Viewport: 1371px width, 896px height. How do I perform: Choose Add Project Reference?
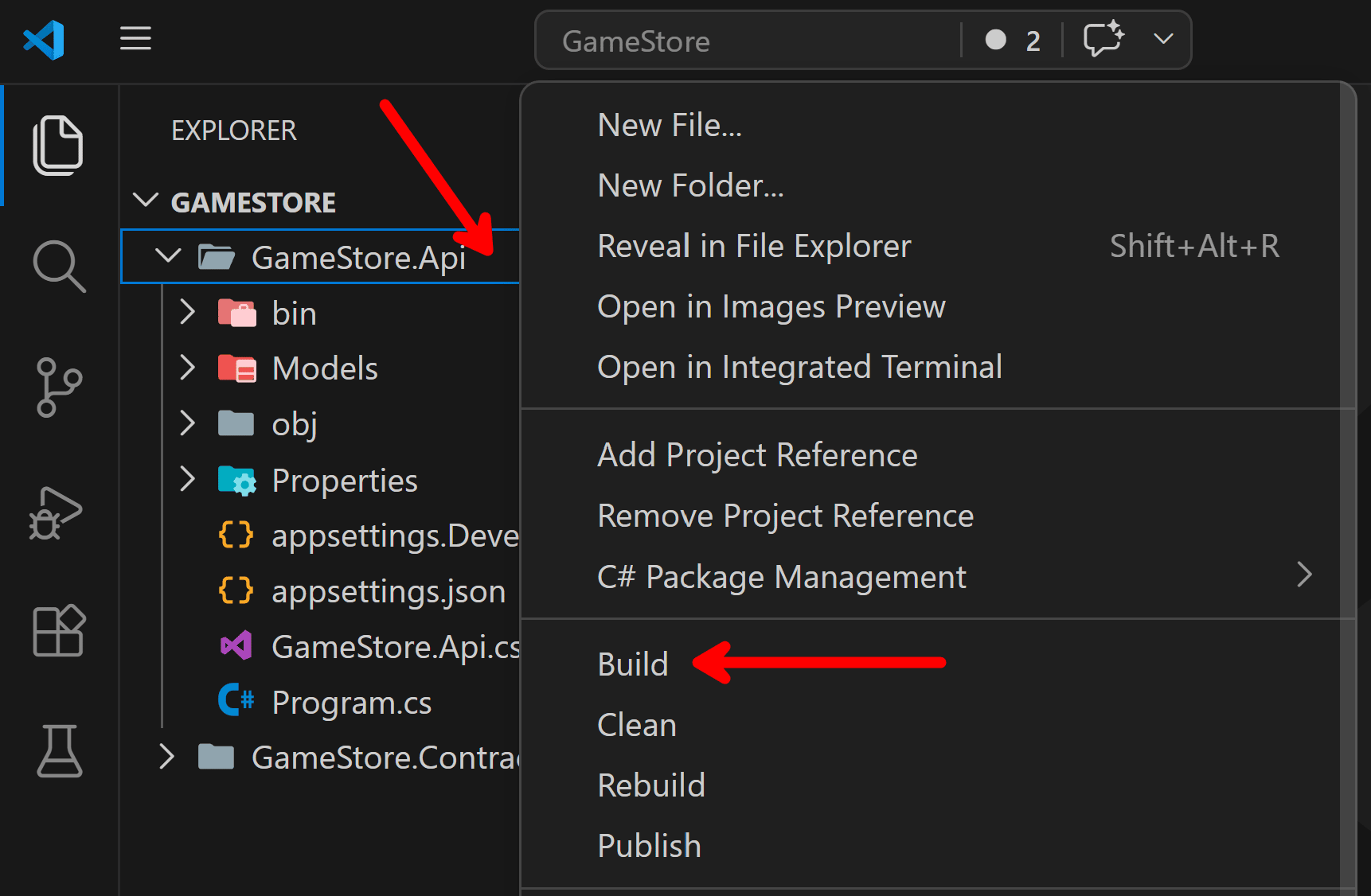click(757, 455)
